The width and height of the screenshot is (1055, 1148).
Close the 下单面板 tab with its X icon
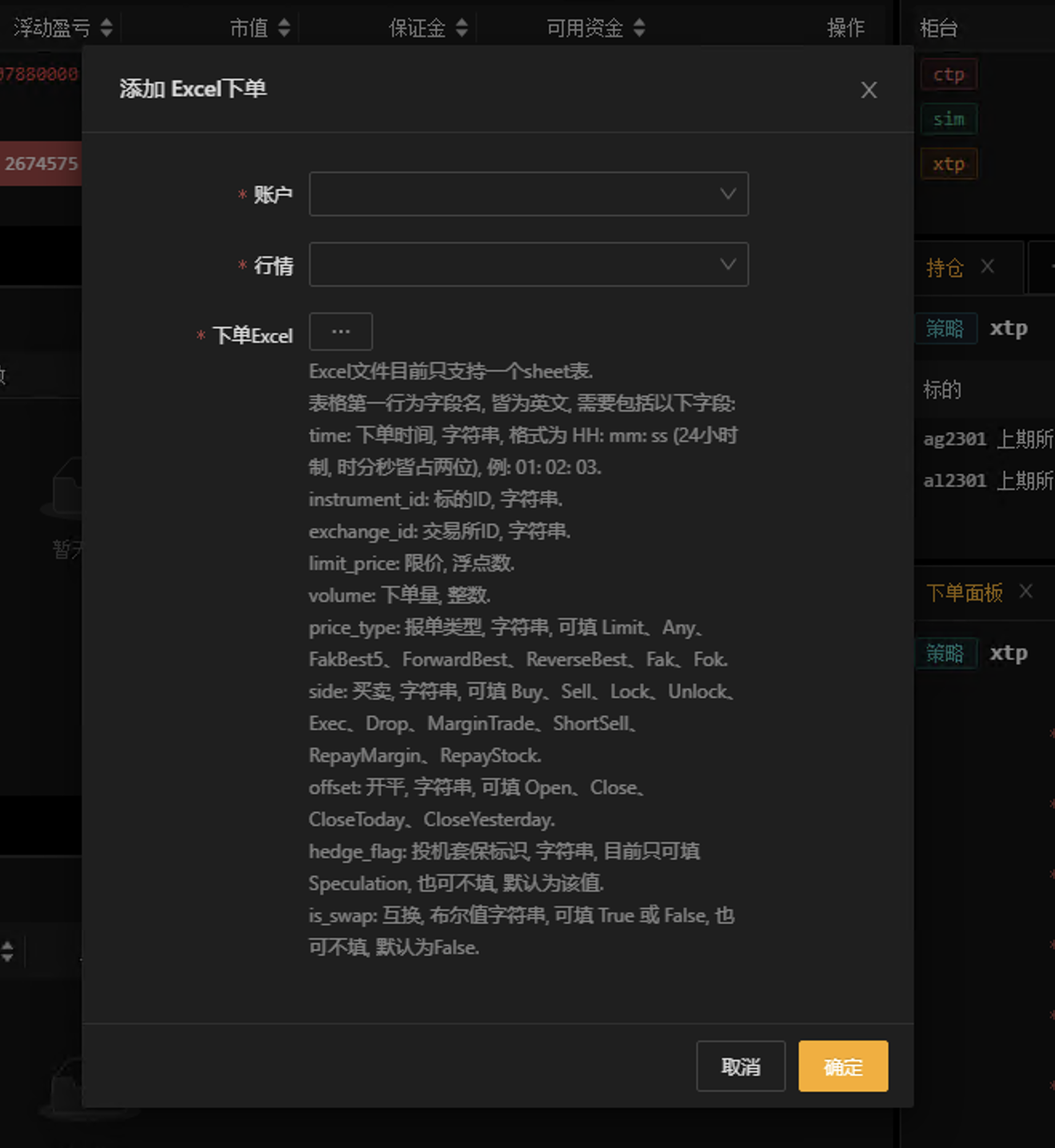pyautogui.click(x=1026, y=592)
